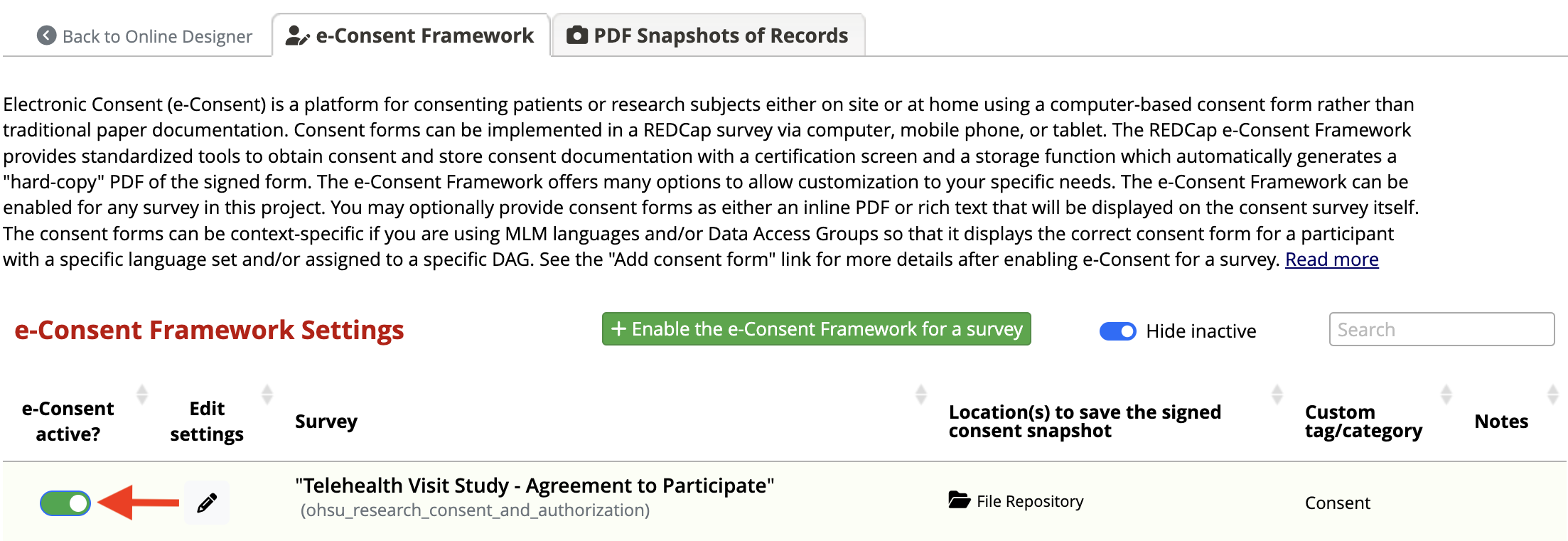Image resolution: width=1568 pixels, height=541 pixels.
Task: Focus the Search input field
Action: coord(1441,329)
